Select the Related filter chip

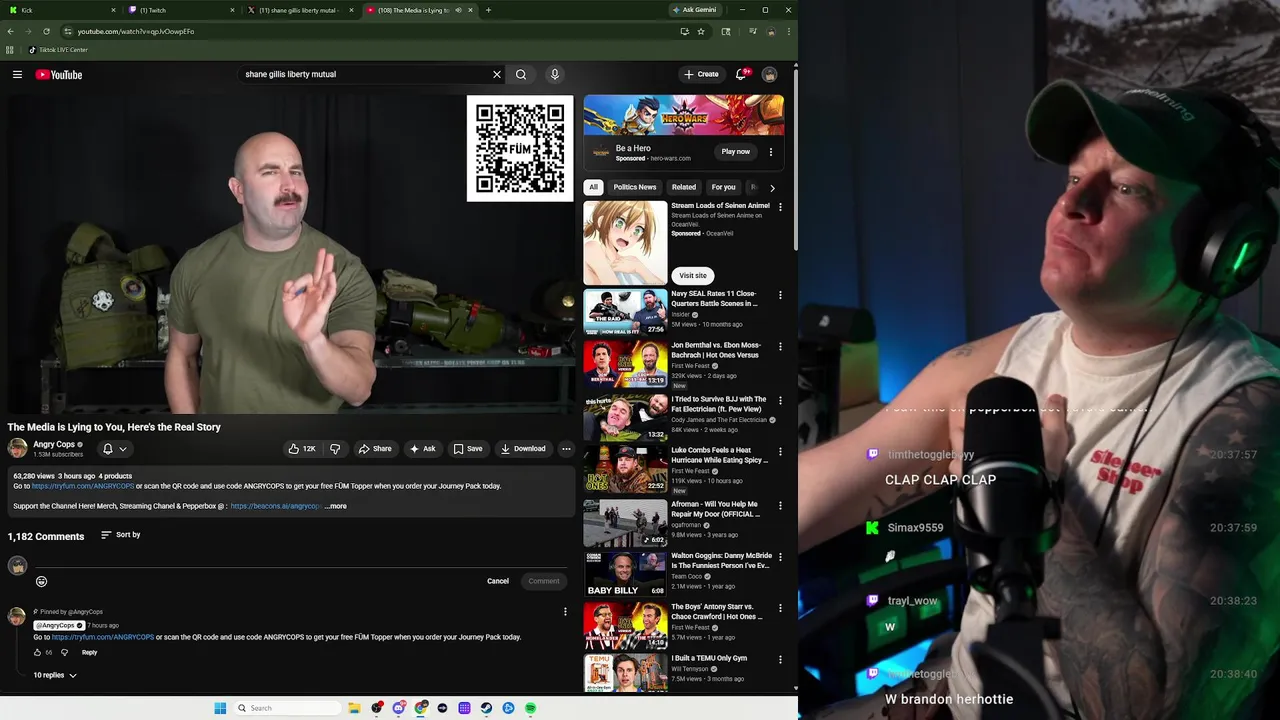pyautogui.click(x=684, y=187)
